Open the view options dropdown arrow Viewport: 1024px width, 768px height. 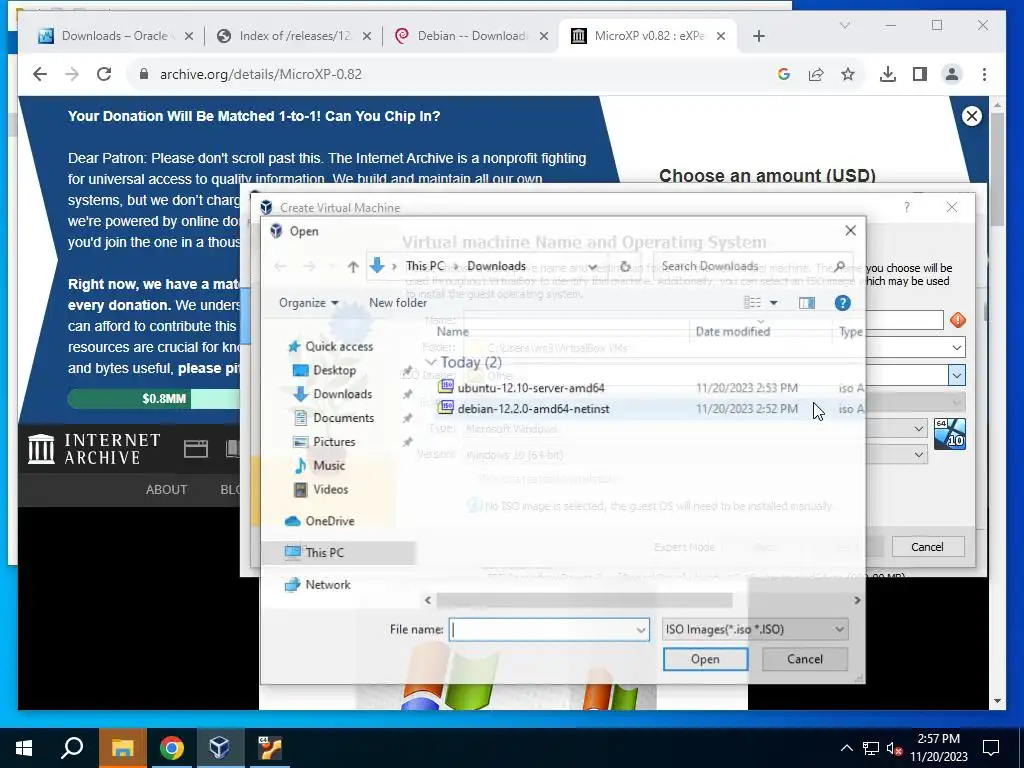(x=774, y=303)
